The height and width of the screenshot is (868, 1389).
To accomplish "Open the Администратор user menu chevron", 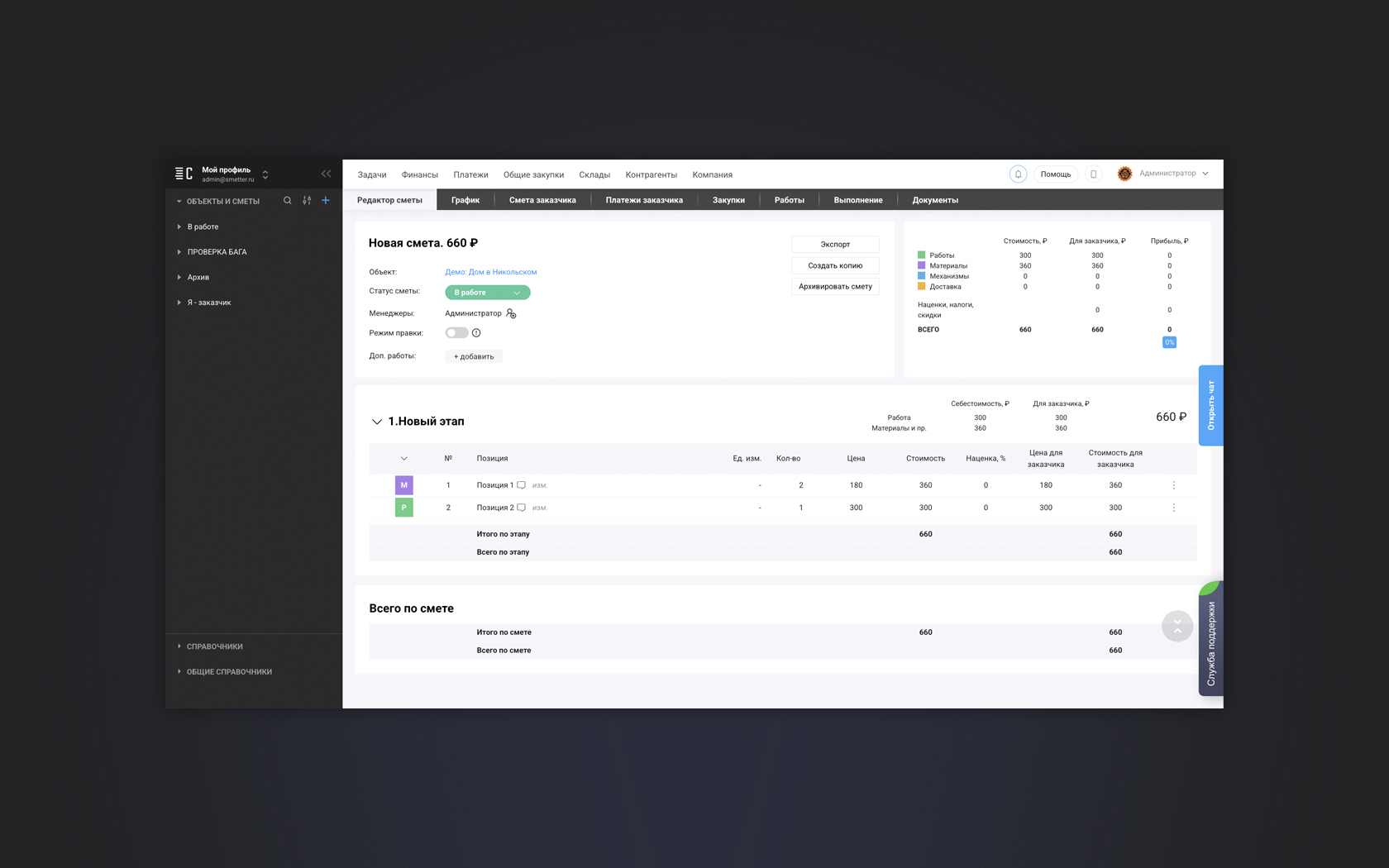I will (x=1205, y=174).
